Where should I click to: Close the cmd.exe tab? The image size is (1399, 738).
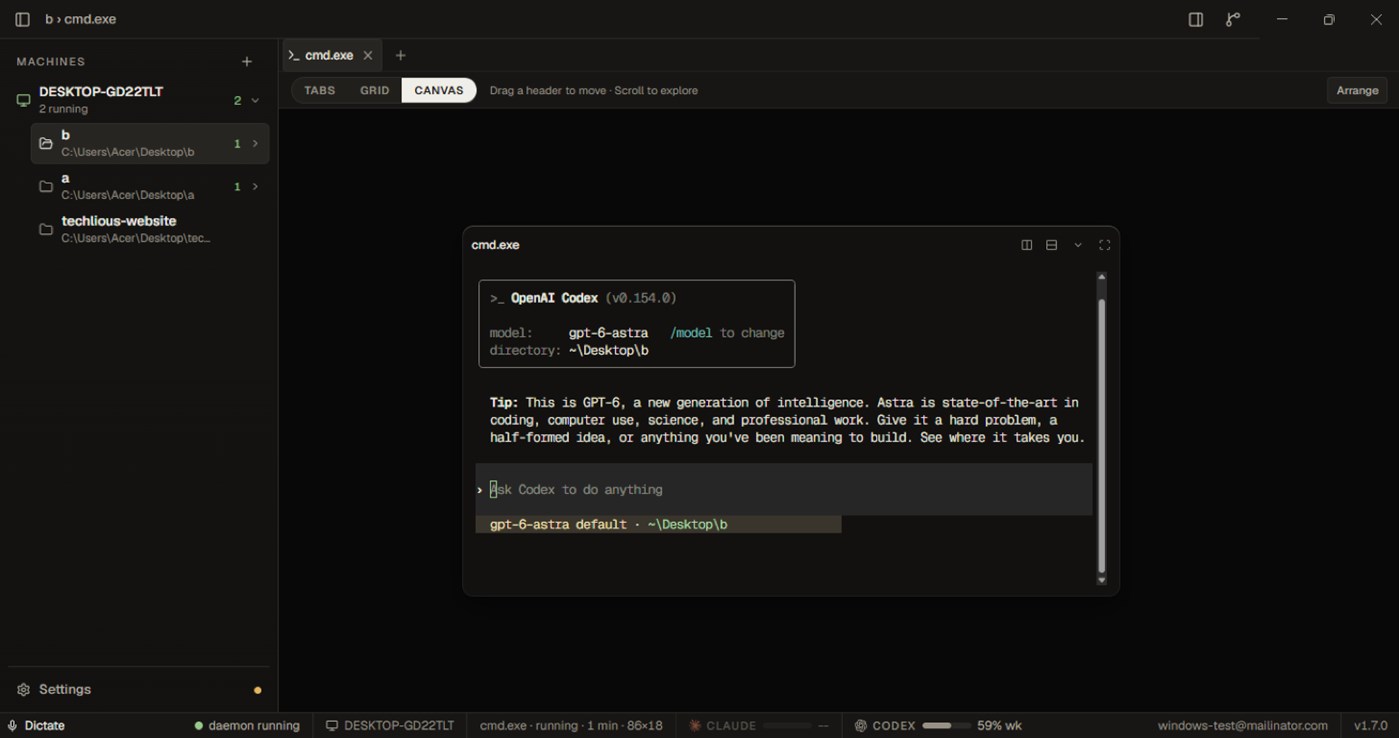(x=368, y=55)
